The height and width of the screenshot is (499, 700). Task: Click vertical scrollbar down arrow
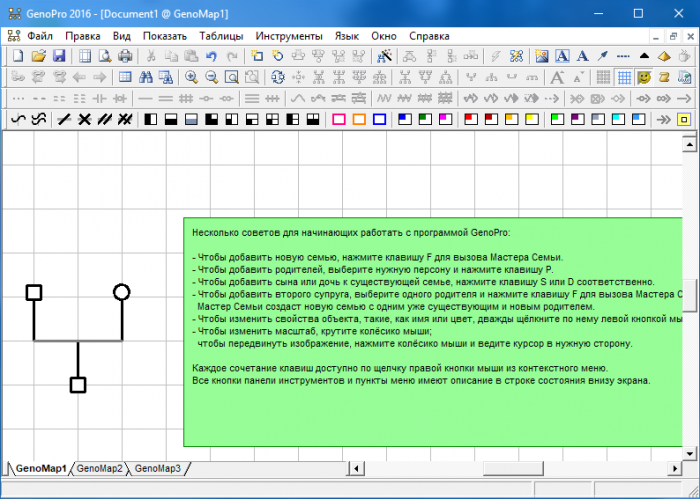pyautogui.click(x=690, y=454)
